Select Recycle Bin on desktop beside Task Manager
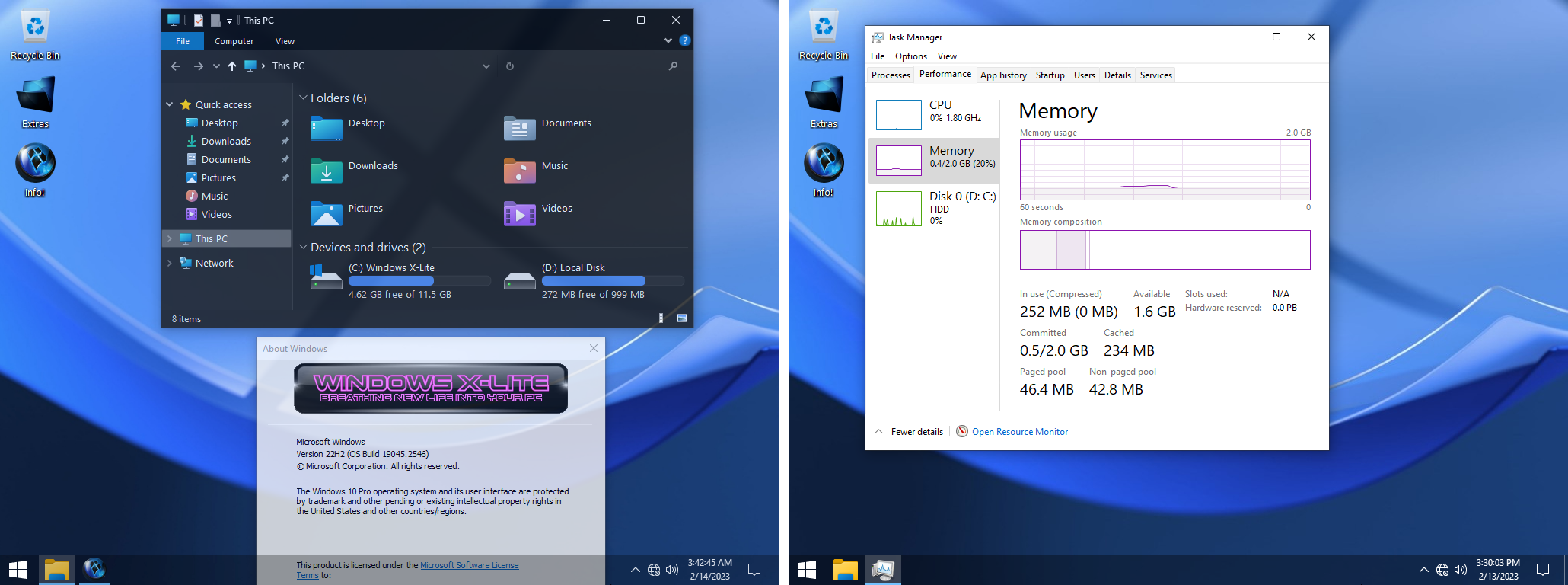 824,35
